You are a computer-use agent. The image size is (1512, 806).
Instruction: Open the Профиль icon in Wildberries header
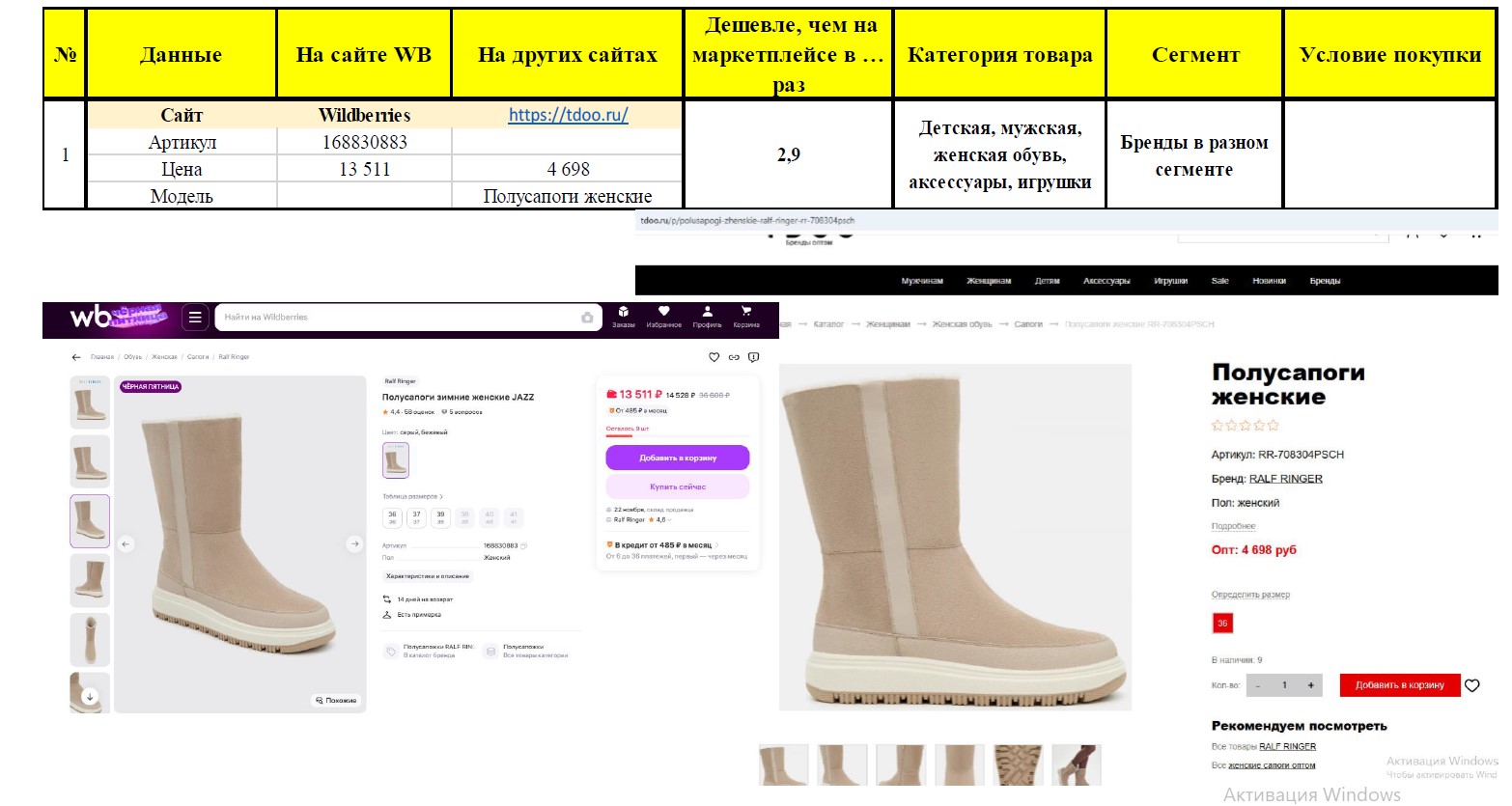point(707,316)
